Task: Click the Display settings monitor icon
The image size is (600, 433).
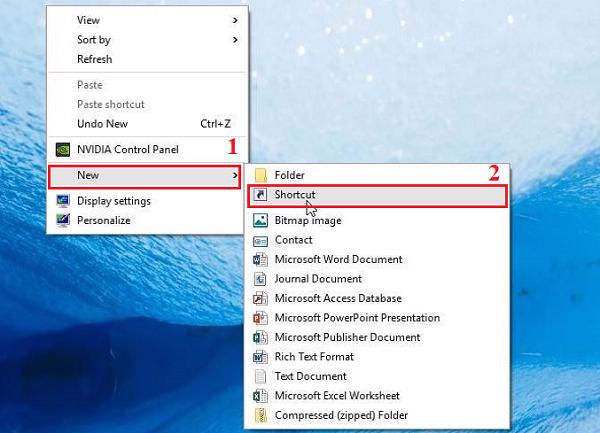Action: tap(63, 201)
